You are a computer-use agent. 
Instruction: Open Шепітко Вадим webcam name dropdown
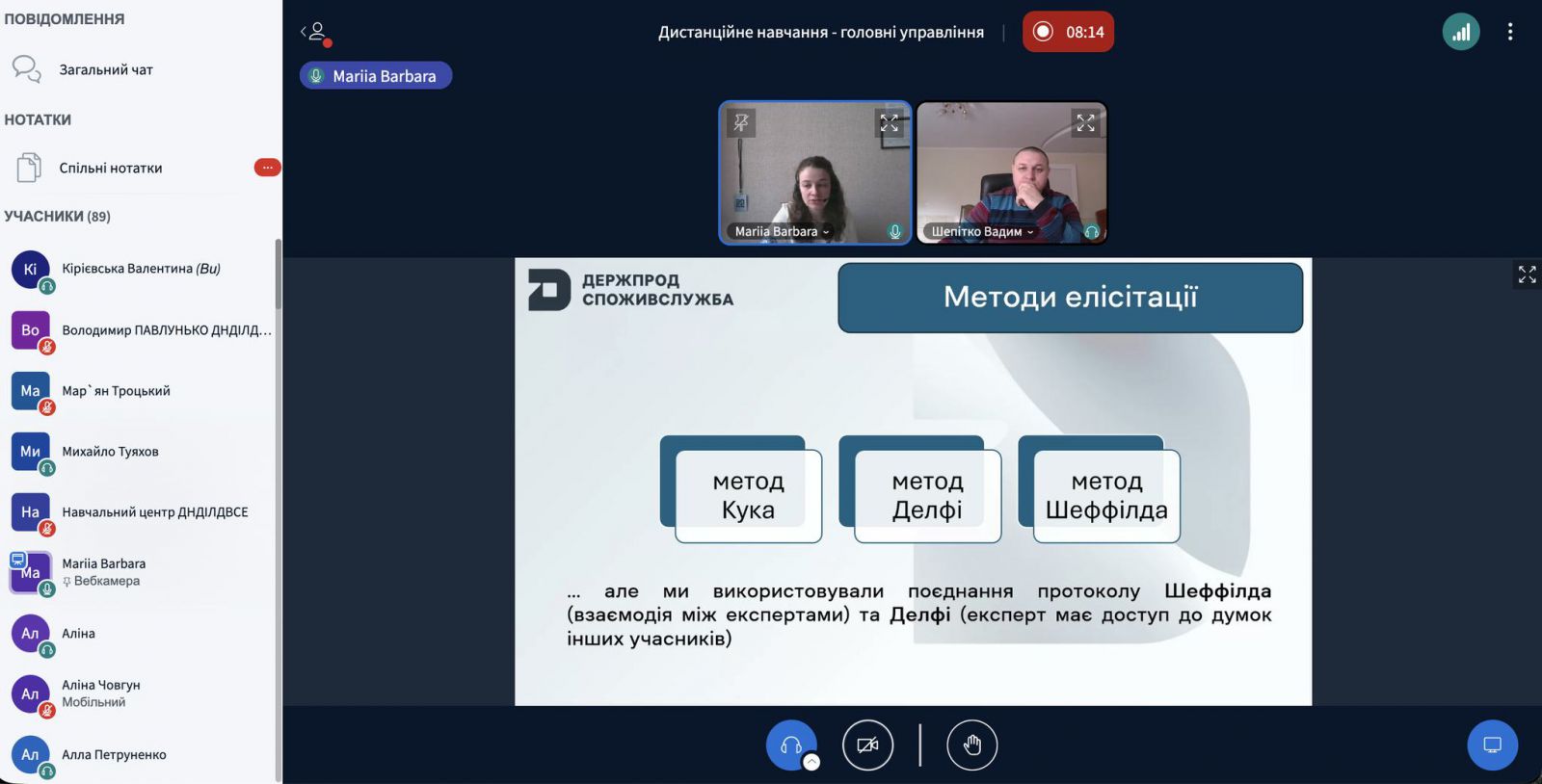[981, 231]
